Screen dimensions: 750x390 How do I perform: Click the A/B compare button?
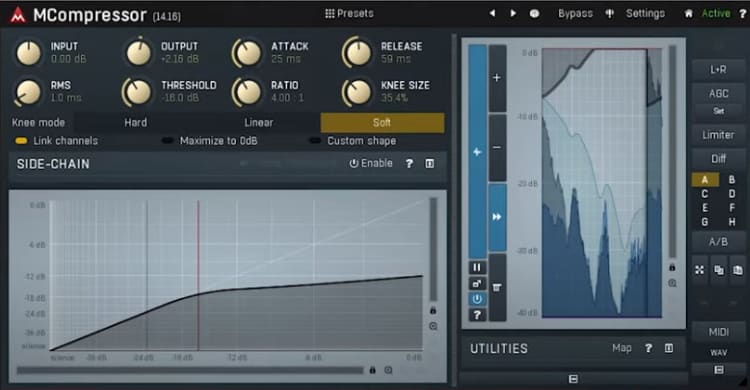coord(718,242)
